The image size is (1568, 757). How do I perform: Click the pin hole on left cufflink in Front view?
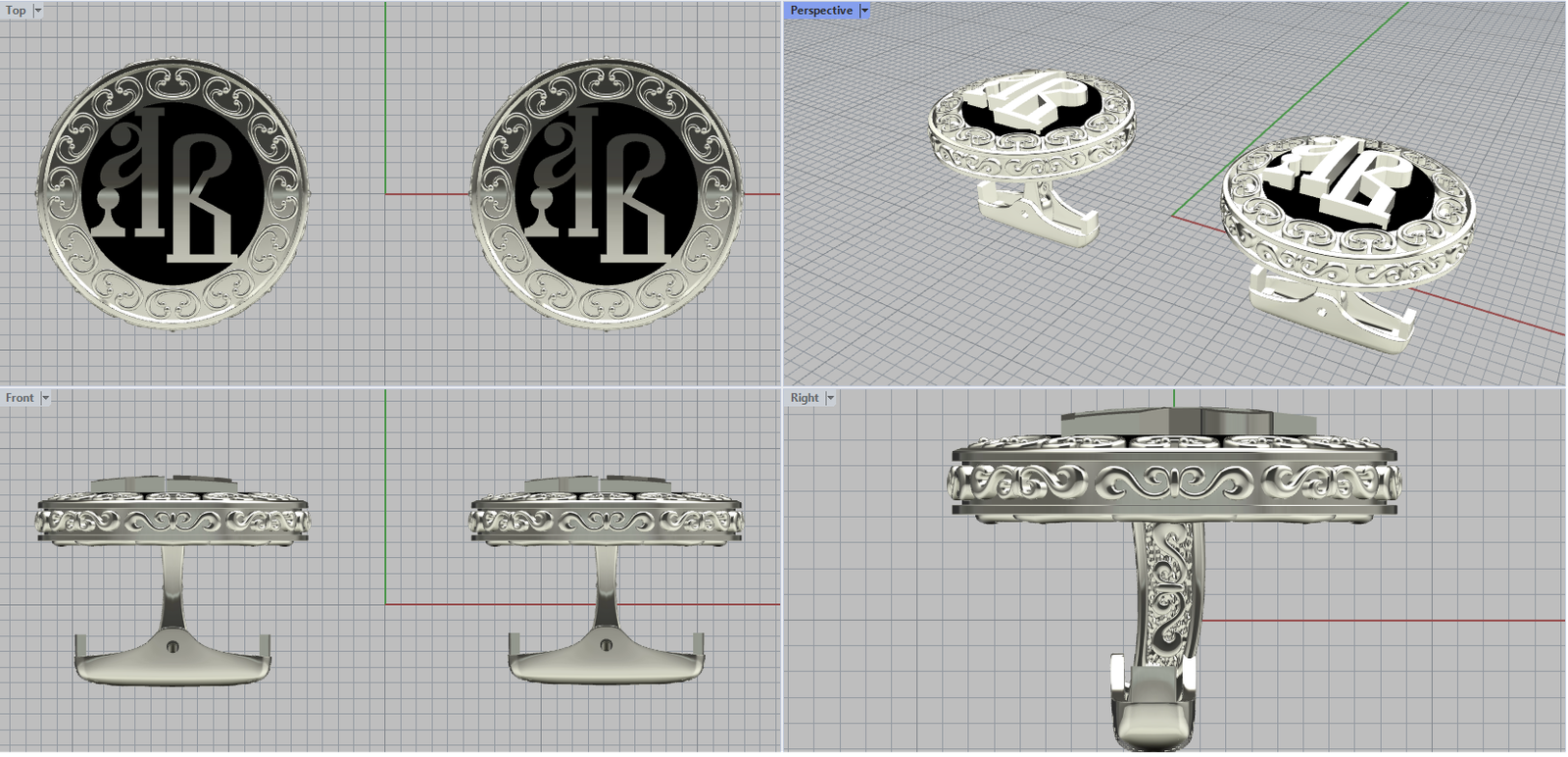click(x=173, y=646)
